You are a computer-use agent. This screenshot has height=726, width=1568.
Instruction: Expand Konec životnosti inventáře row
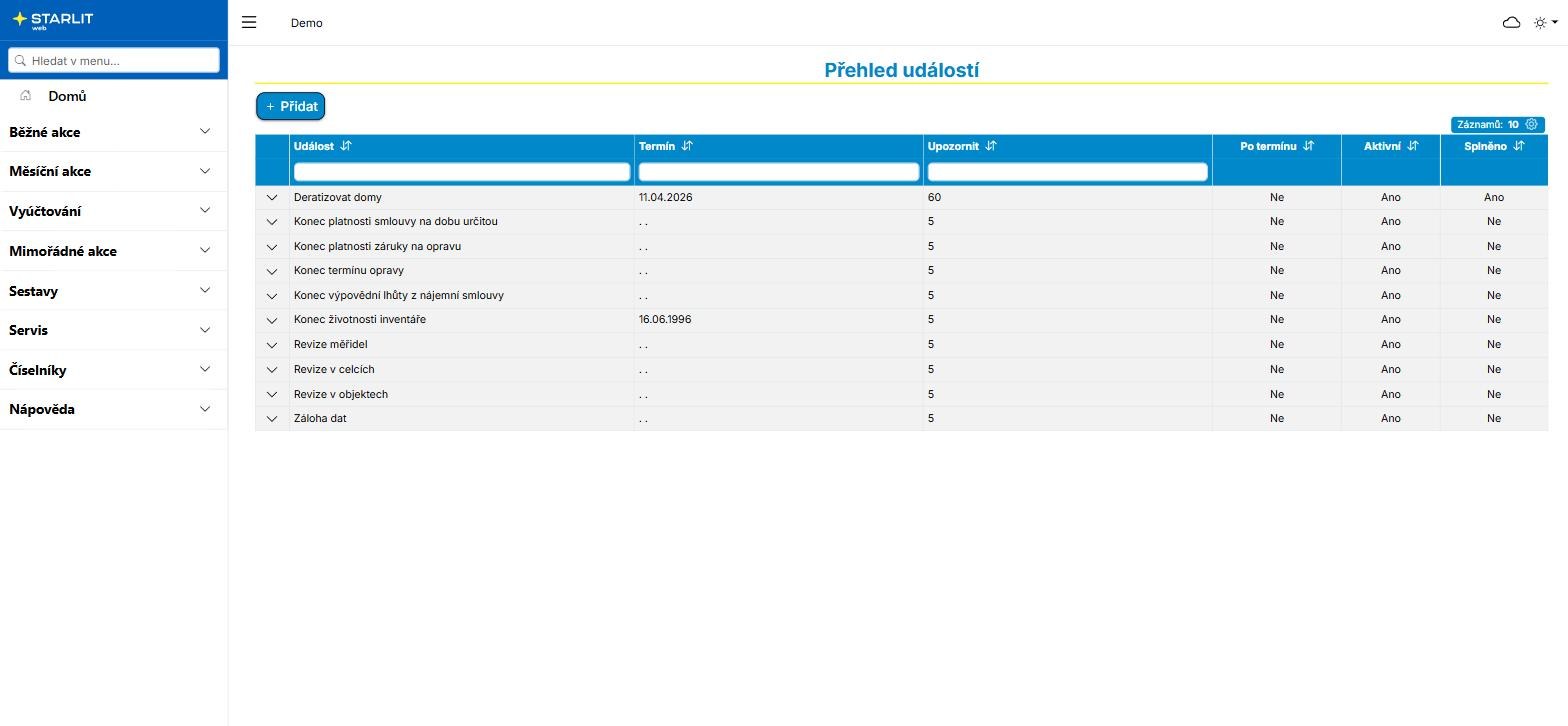272,320
